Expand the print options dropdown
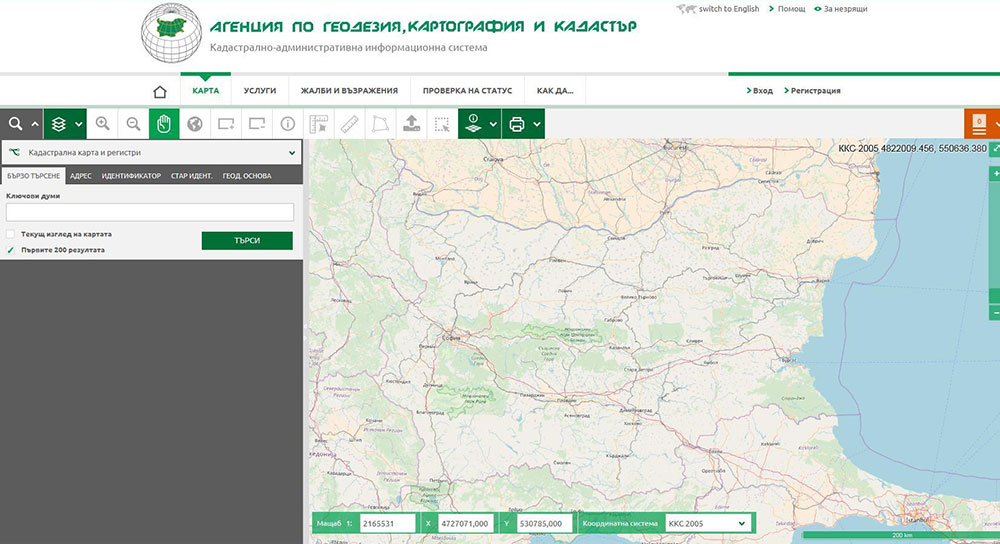This screenshot has height=544, width=1000. tap(538, 124)
